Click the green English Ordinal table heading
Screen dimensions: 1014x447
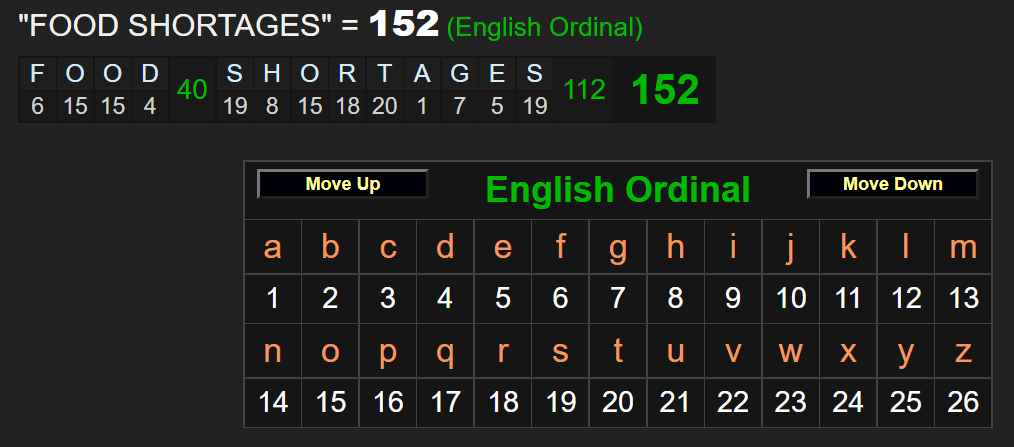[x=617, y=189]
